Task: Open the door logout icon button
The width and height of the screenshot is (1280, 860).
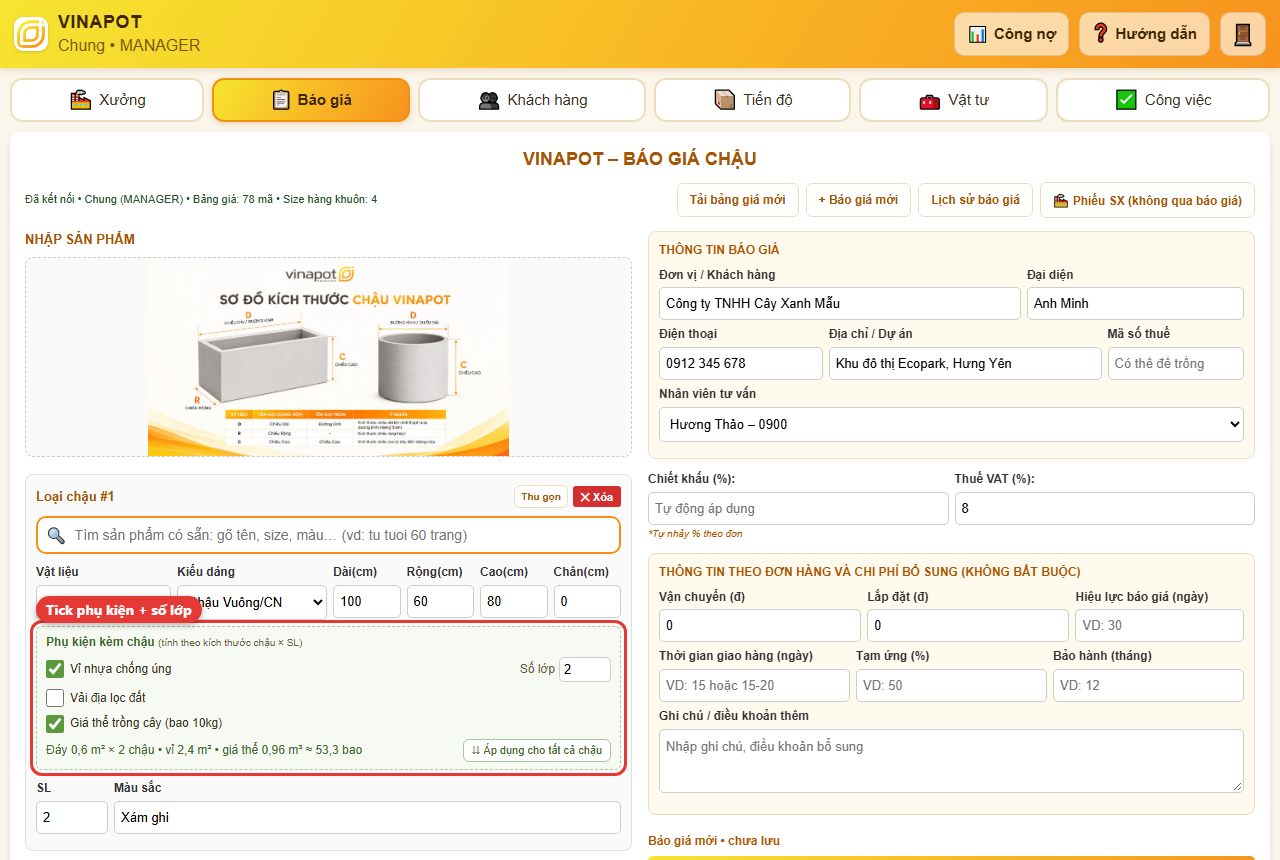Action: pos(1243,34)
